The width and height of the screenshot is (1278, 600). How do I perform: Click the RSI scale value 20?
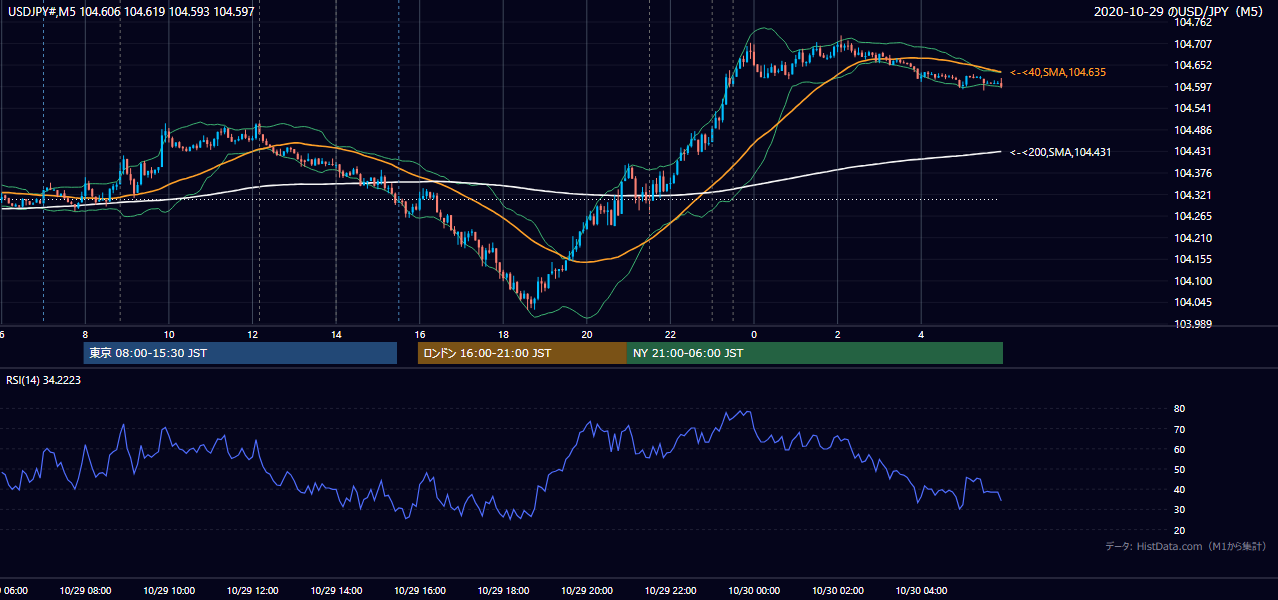tap(1179, 531)
